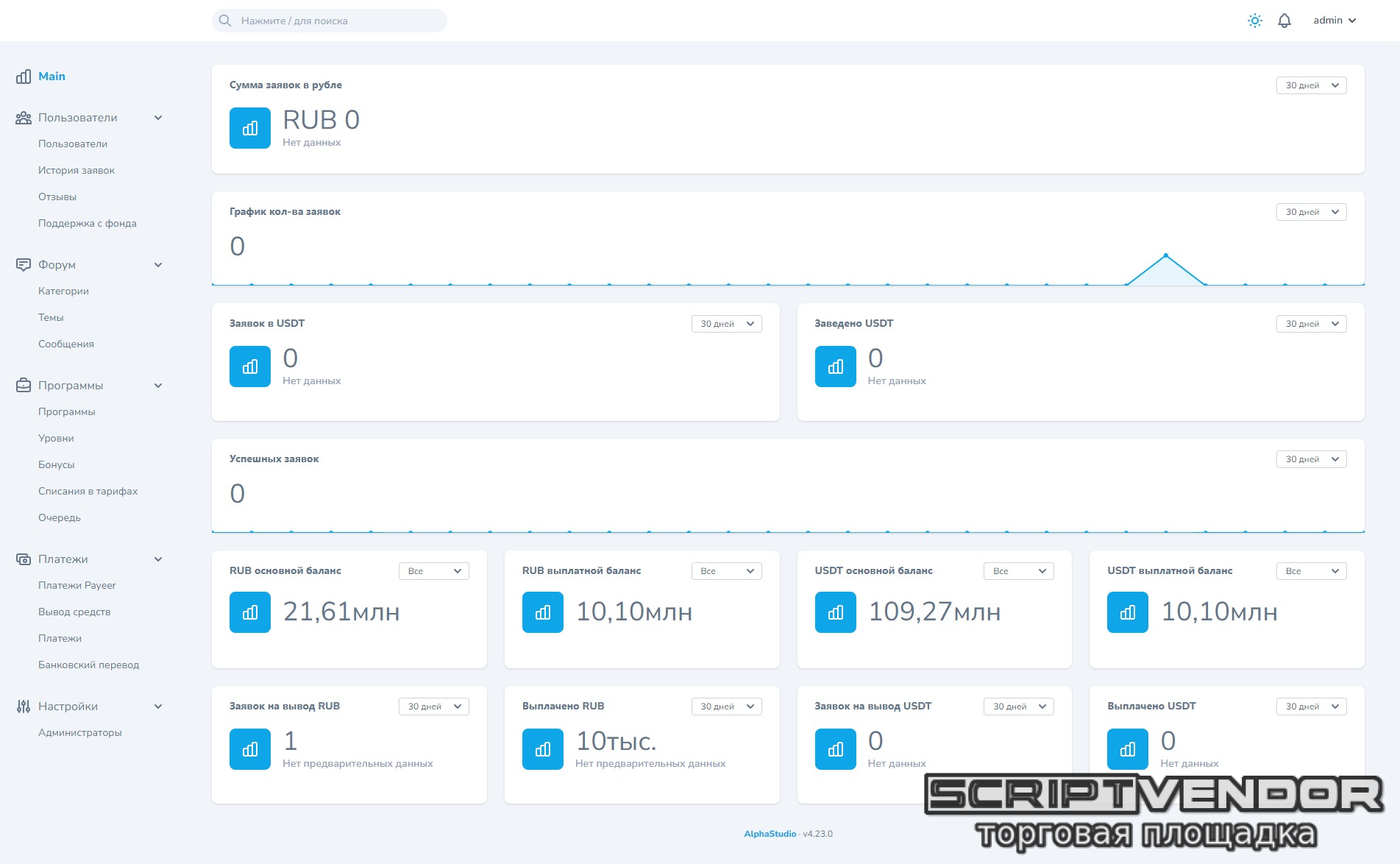The image size is (1400, 864).
Task: Collapse the Форум sidebar section chevron
Action: 158,265
